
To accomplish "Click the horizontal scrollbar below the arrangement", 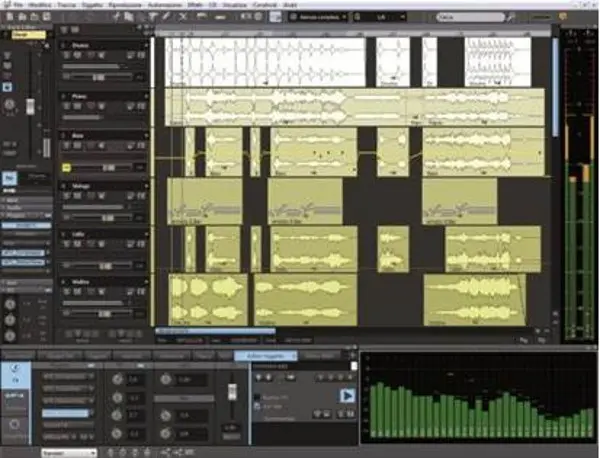I will 215,331.
